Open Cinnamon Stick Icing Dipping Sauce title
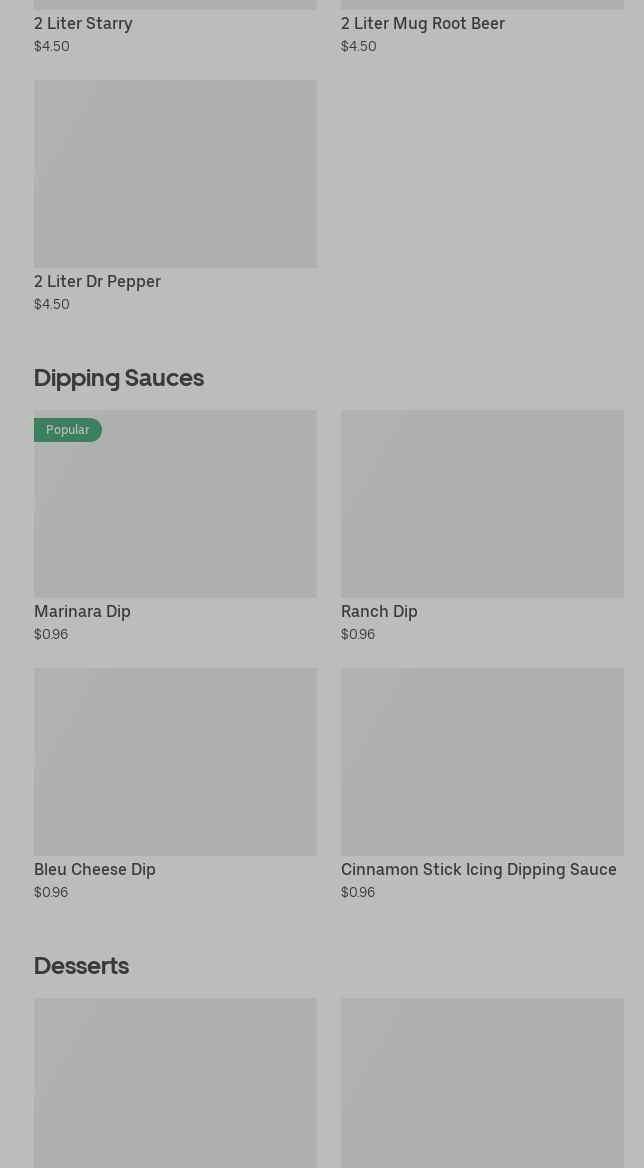 point(478,869)
